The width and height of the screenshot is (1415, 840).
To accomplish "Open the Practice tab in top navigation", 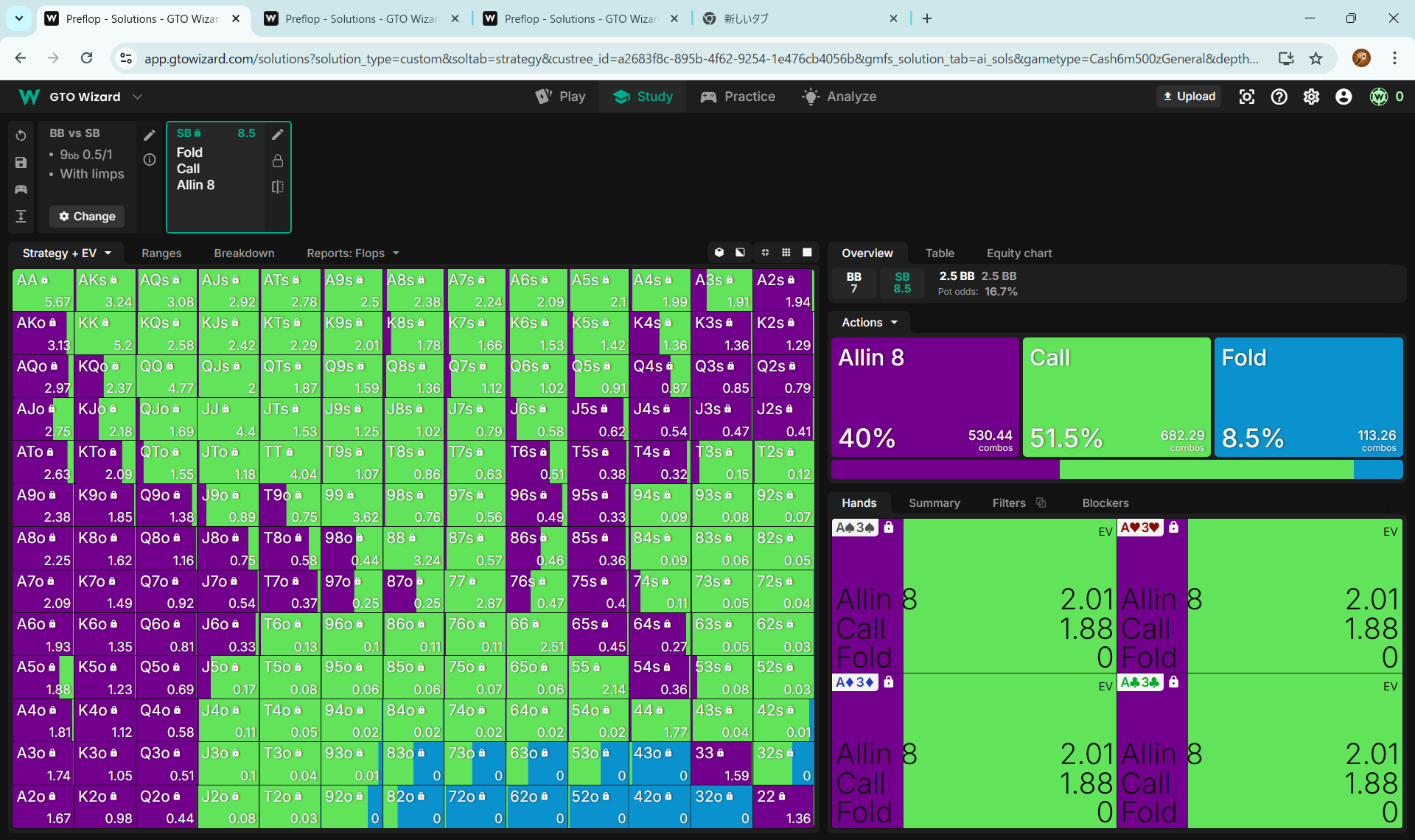I will tap(738, 97).
